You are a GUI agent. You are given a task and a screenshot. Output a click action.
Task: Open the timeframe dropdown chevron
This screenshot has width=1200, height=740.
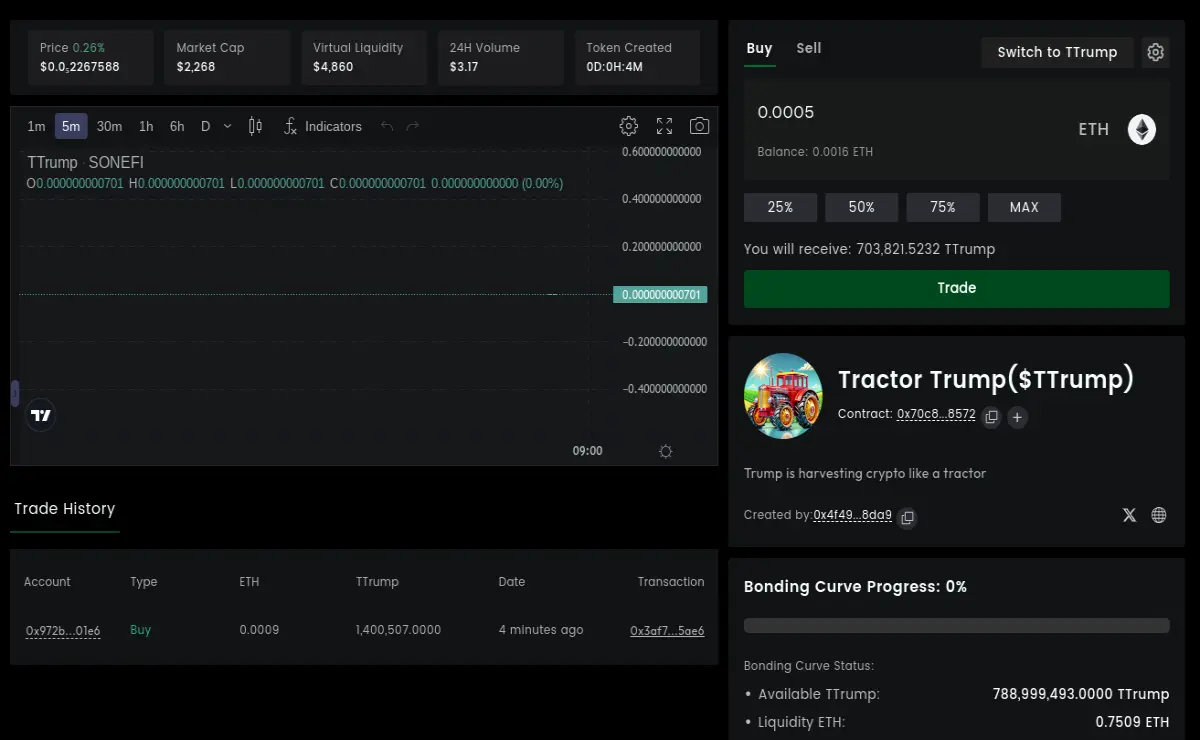coord(227,126)
